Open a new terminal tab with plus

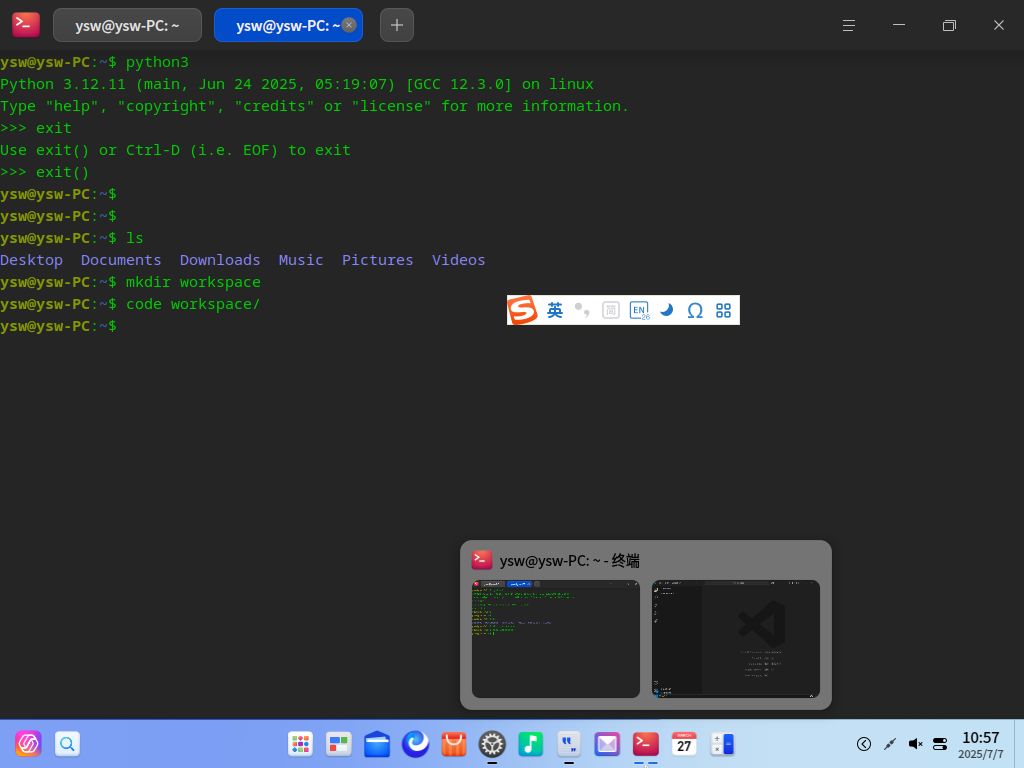click(396, 25)
